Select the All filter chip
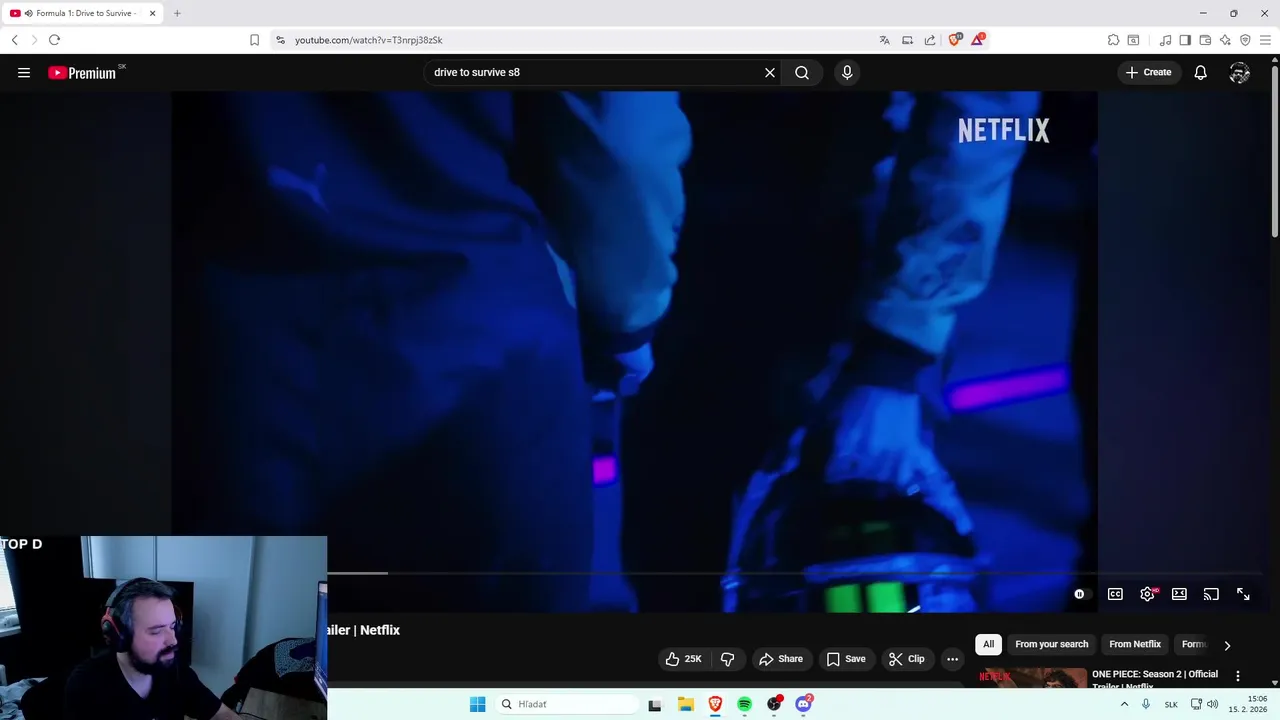The image size is (1280, 720). (x=988, y=644)
